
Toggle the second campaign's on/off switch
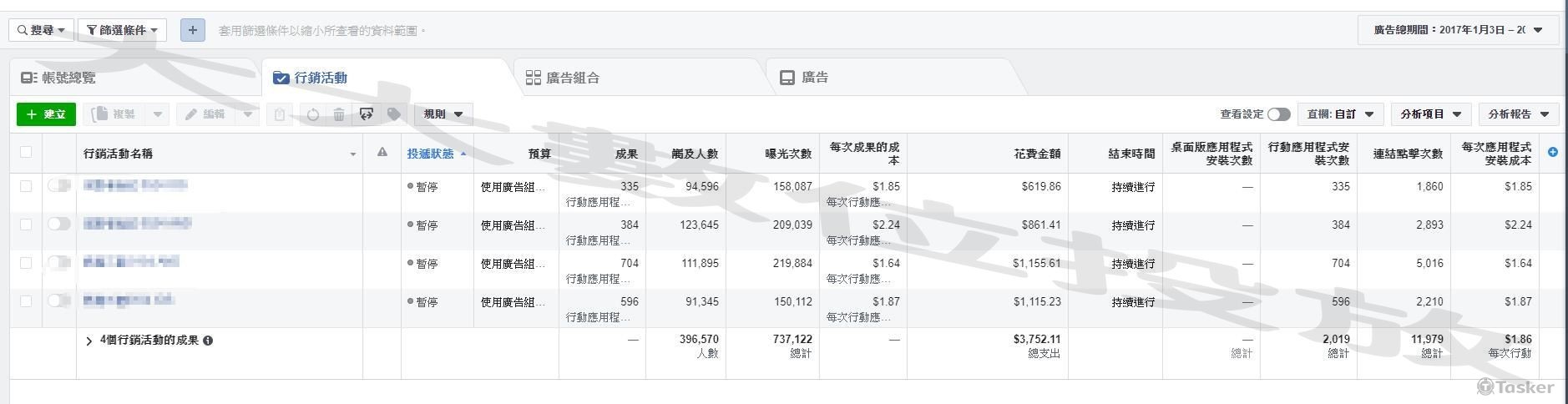[58, 224]
